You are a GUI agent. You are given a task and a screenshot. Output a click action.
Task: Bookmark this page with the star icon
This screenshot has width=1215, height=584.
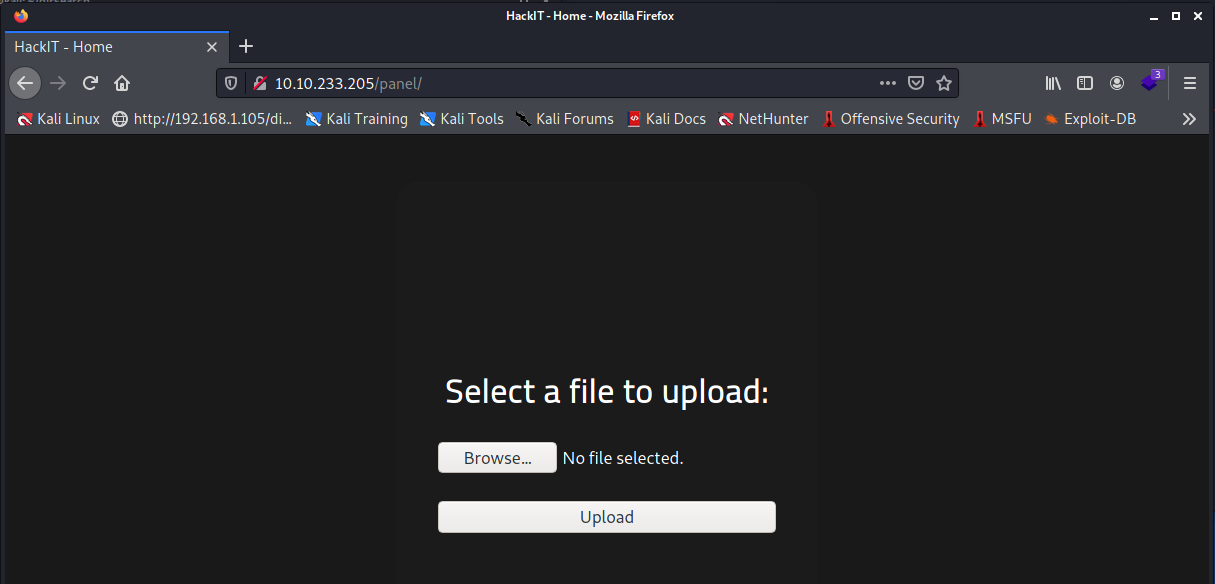point(943,83)
